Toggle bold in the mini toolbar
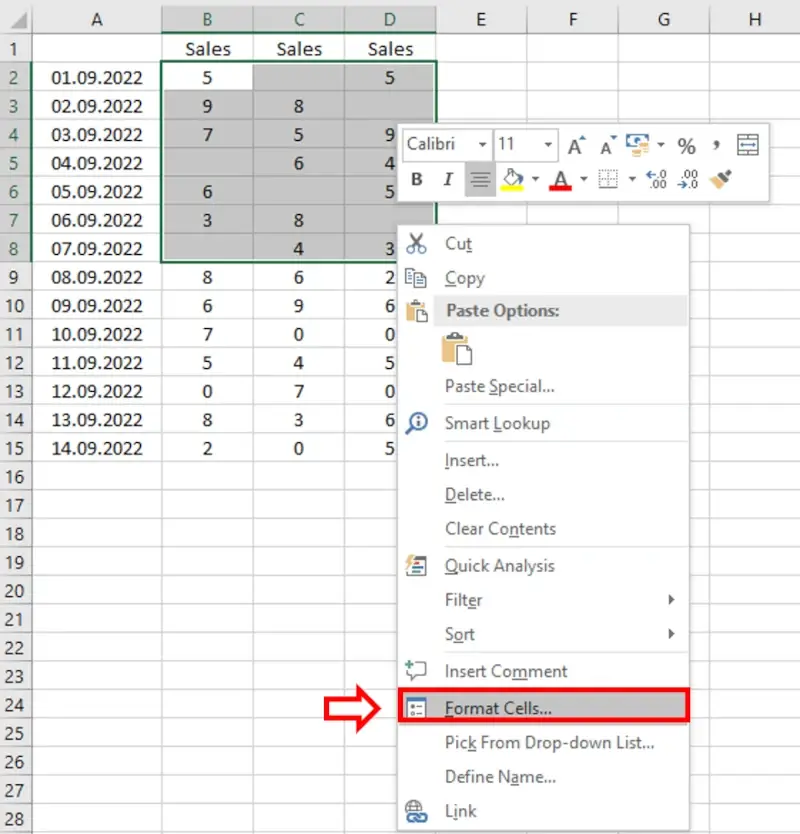800x834 pixels. [x=417, y=180]
